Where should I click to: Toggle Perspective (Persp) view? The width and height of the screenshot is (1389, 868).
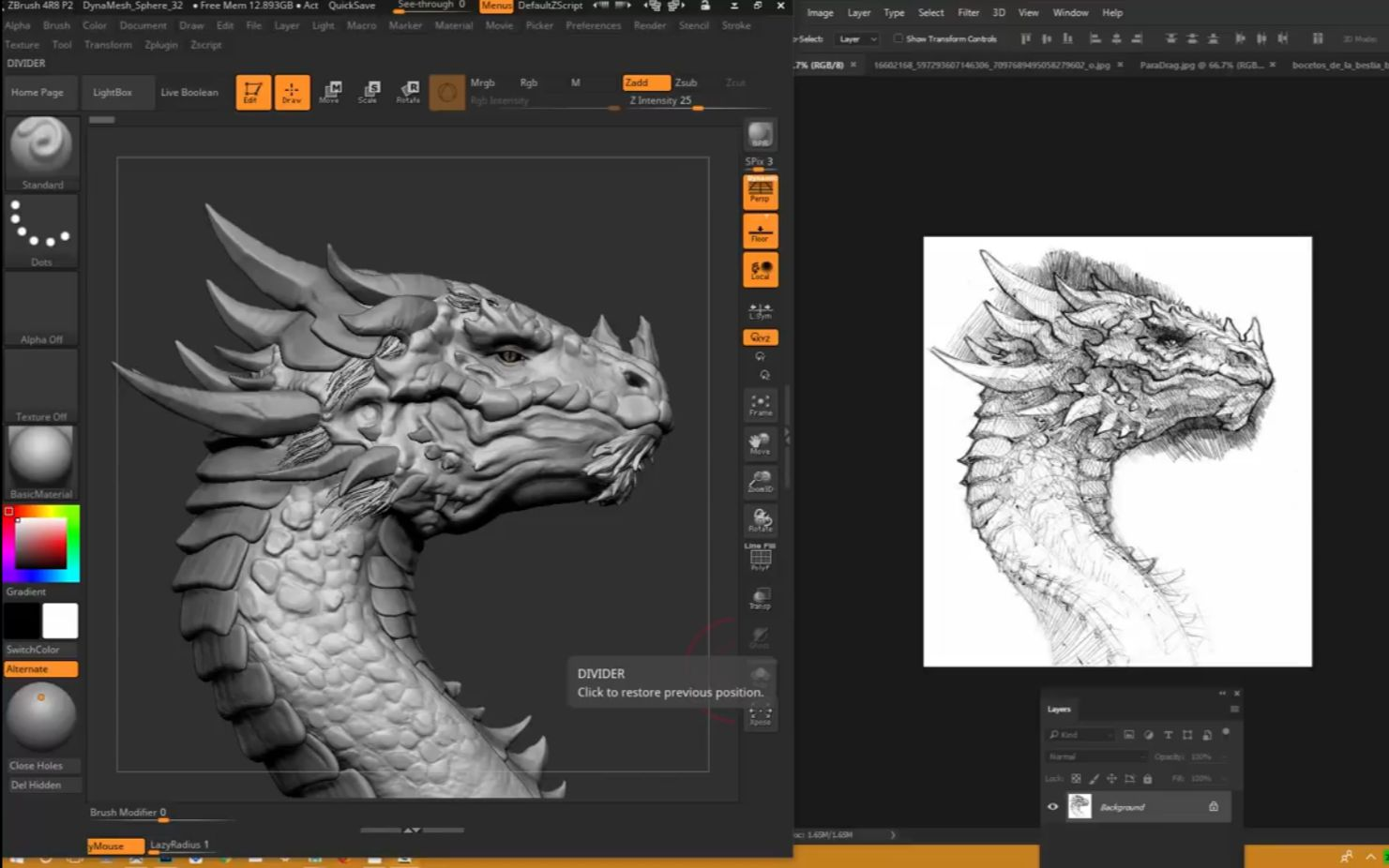coord(760,191)
